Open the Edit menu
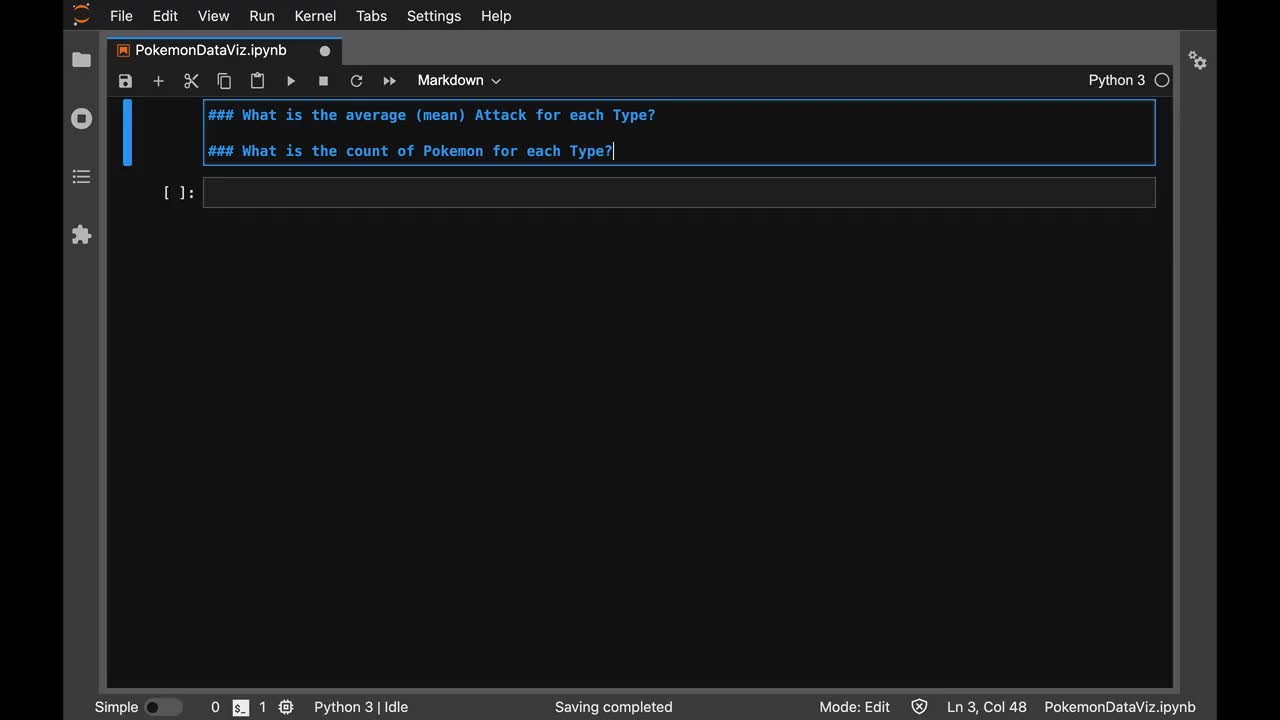This screenshot has height=720, width=1280. click(x=165, y=16)
